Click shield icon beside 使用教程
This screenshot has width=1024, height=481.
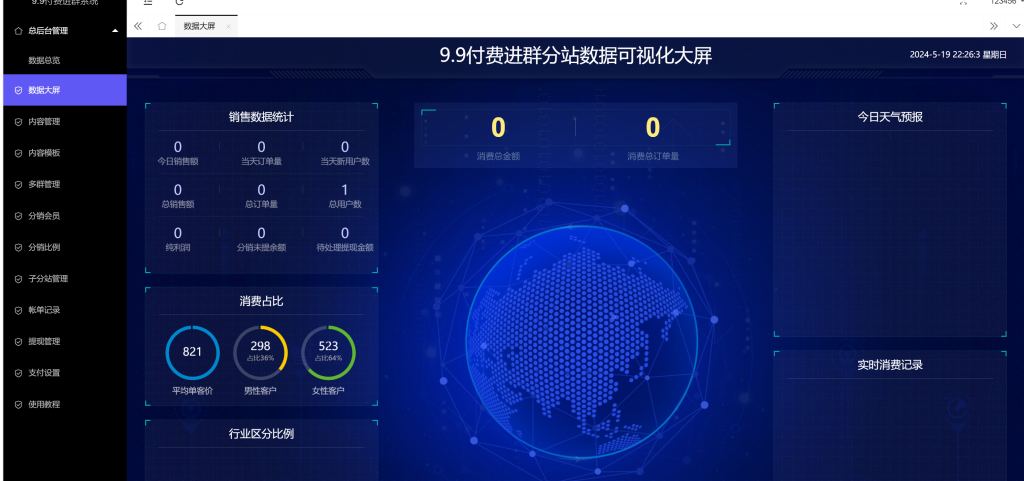tap(18, 404)
